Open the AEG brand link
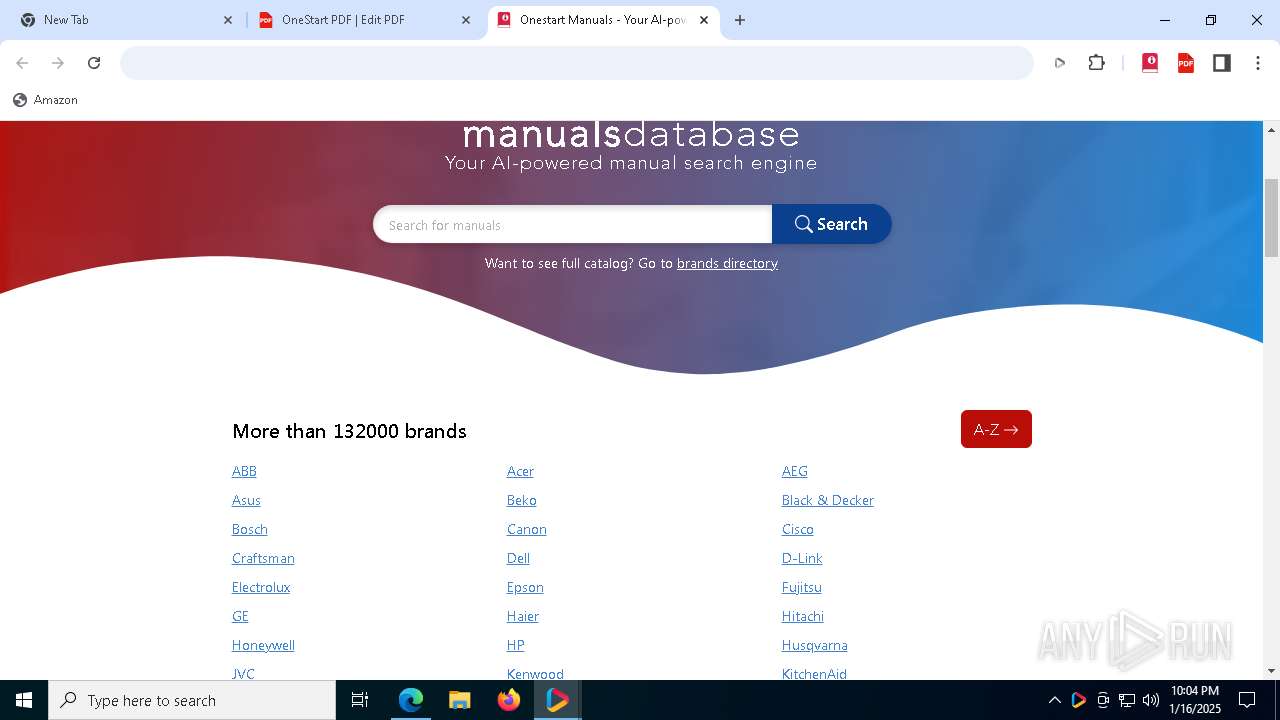The height and width of the screenshot is (720, 1280). point(795,471)
